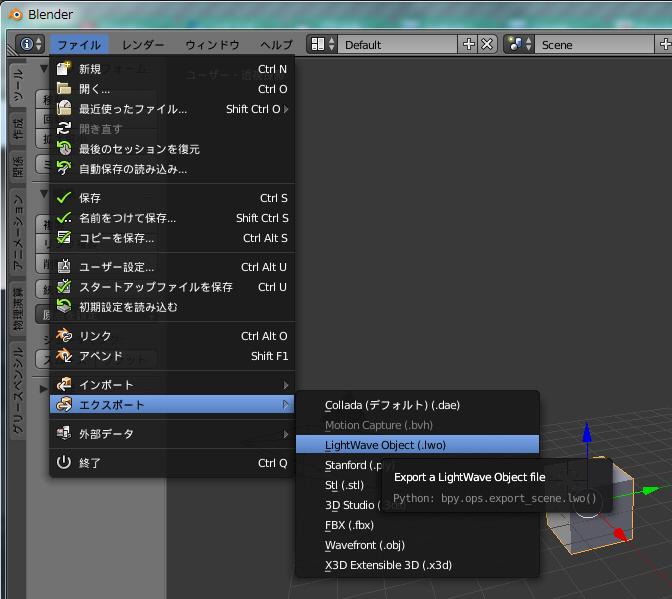The image size is (672, 599).
Task: Switch to アニメーション tab in toolshelf
Action: (18, 233)
